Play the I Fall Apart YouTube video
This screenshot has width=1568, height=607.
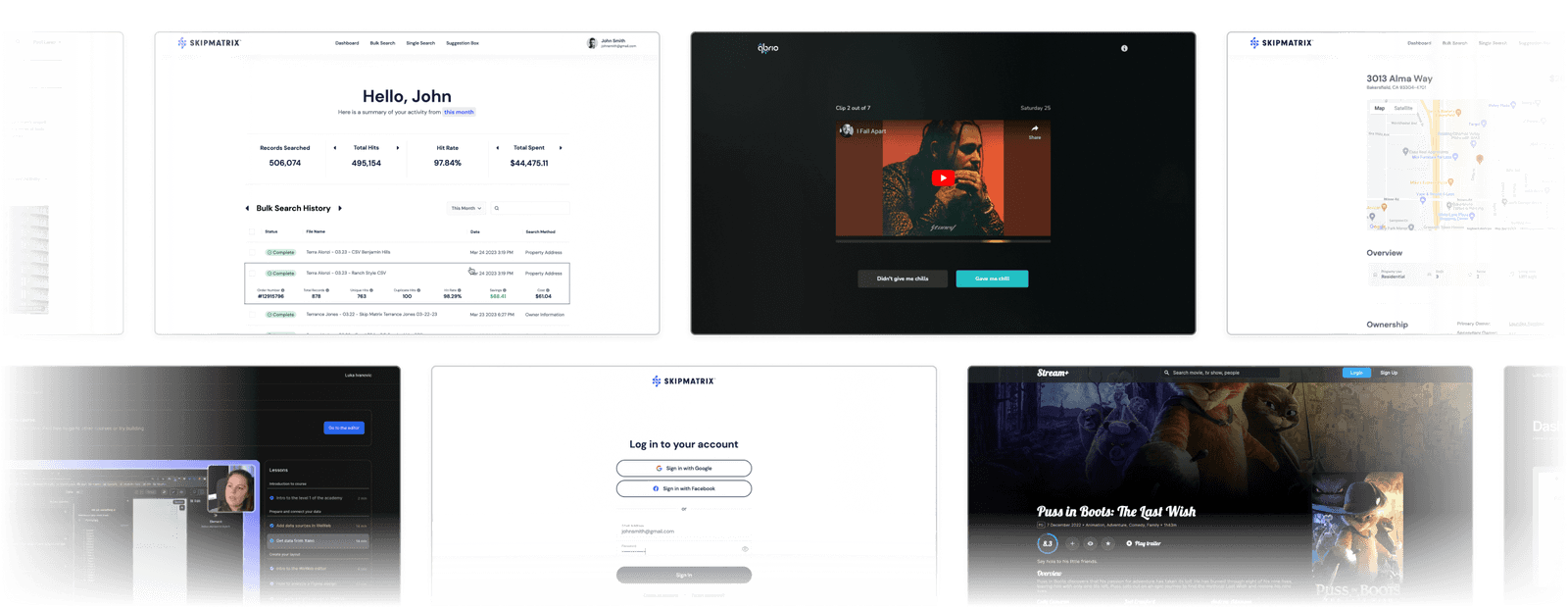click(x=943, y=177)
